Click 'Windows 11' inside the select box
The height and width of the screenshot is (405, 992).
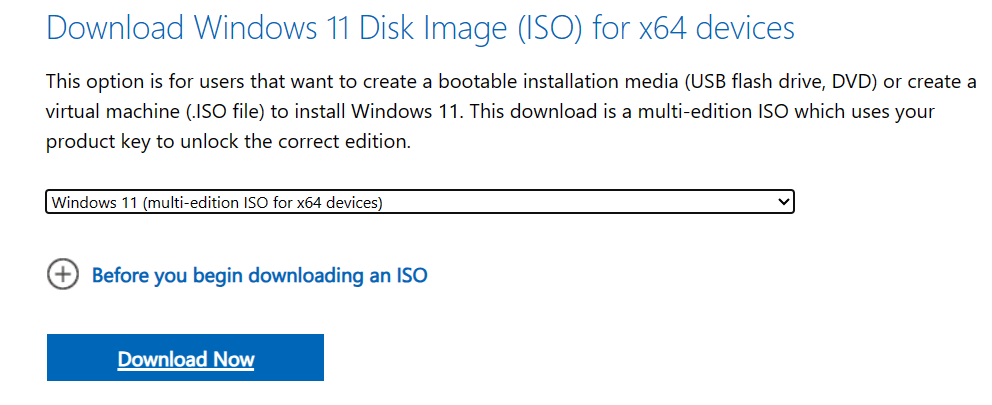point(92,203)
